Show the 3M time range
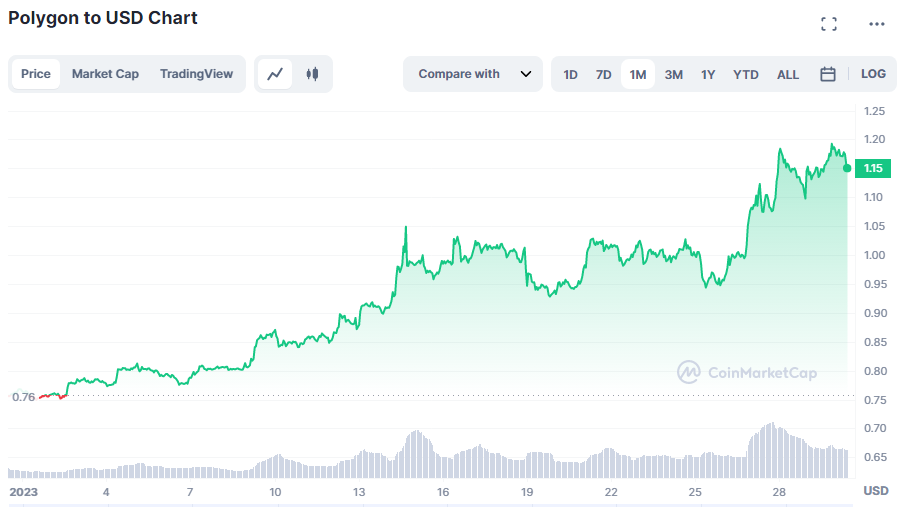The width and height of the screenshot is (902, 507). 674,74
